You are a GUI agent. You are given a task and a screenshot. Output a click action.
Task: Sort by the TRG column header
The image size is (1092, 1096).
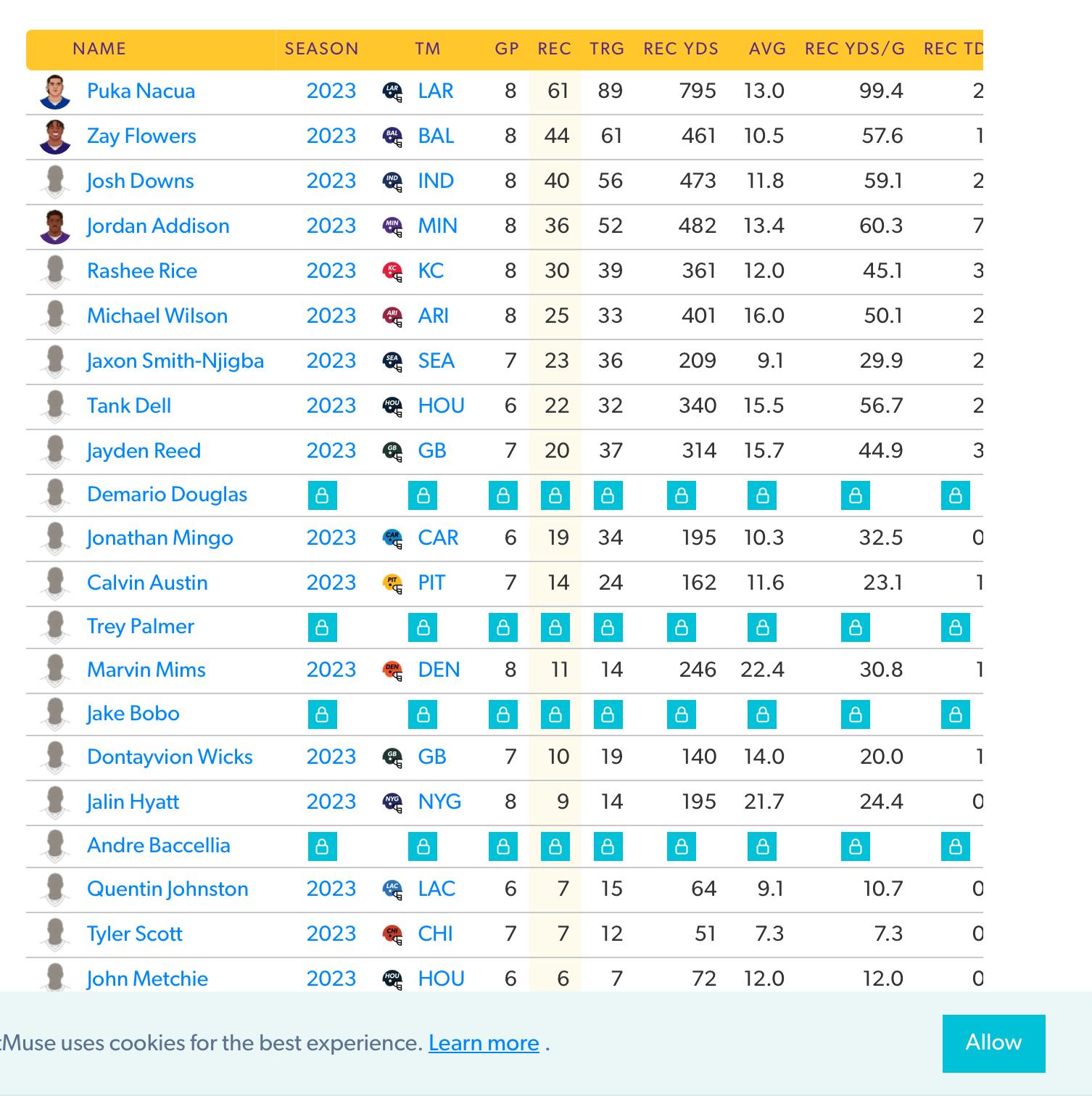[x=607, y=49]
